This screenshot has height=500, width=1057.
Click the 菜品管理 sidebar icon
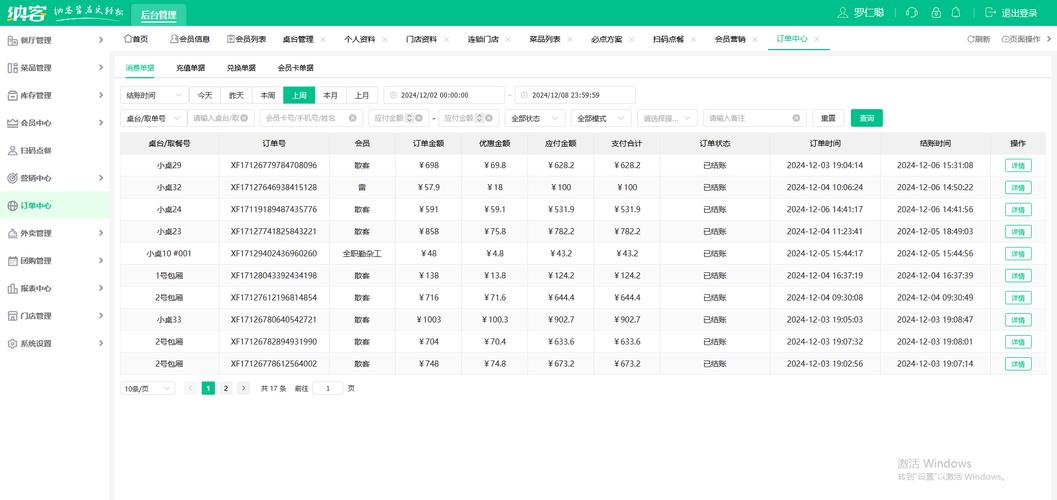pyautogui.click(x=12, y=68)
